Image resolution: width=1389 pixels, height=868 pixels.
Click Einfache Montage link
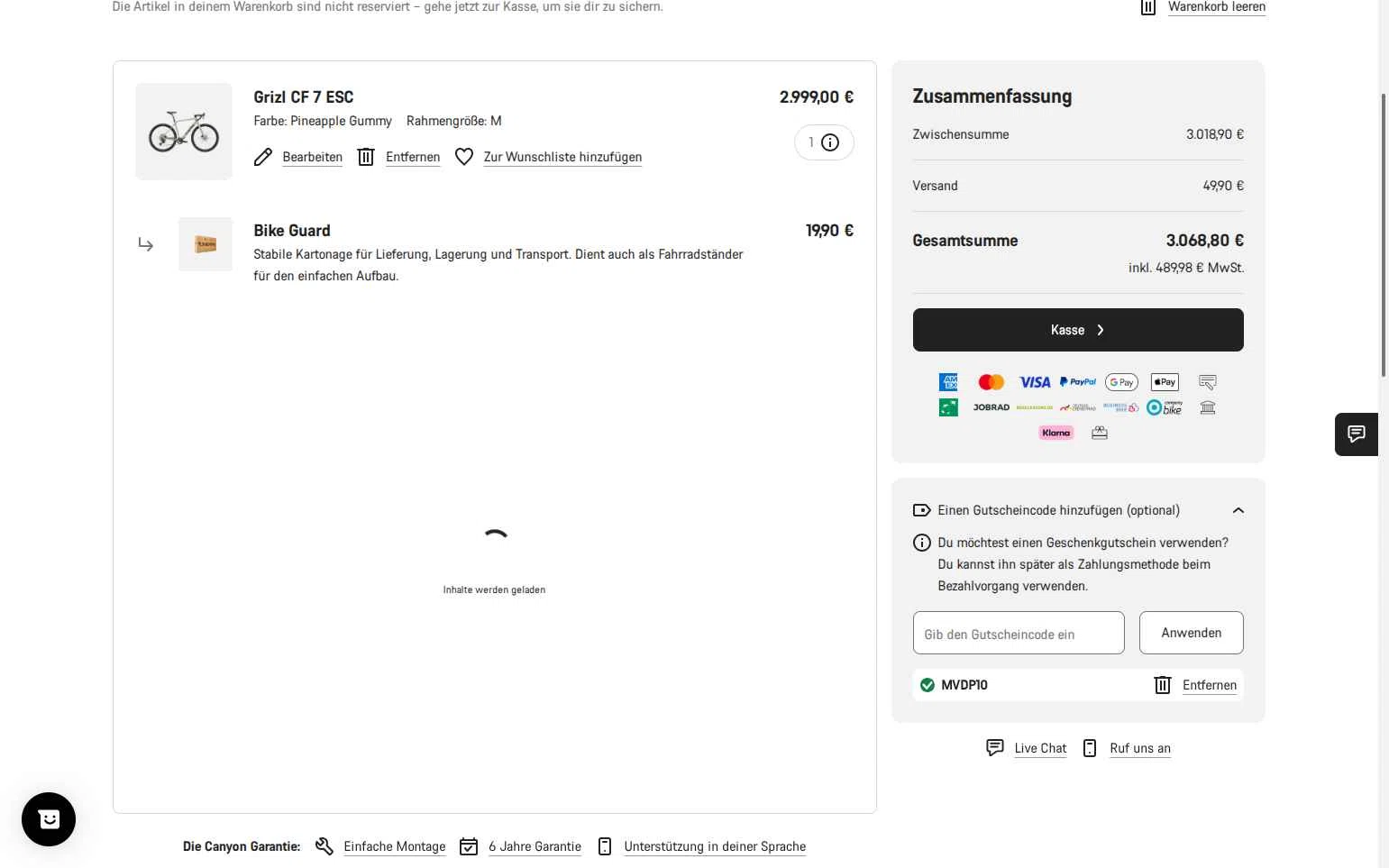pos(395,846)
